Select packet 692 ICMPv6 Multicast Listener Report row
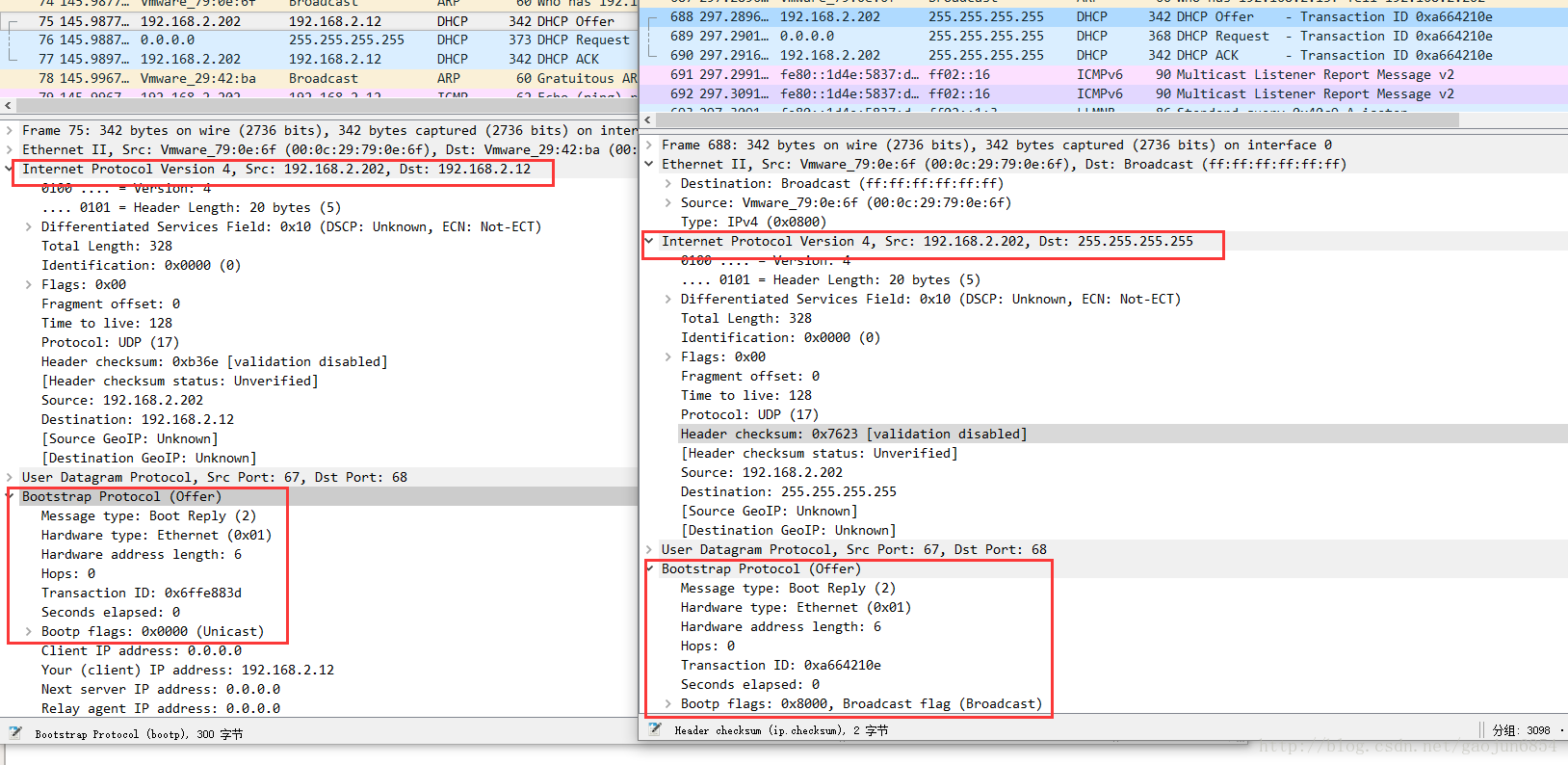1568x765 pixels. [1104, 93]
